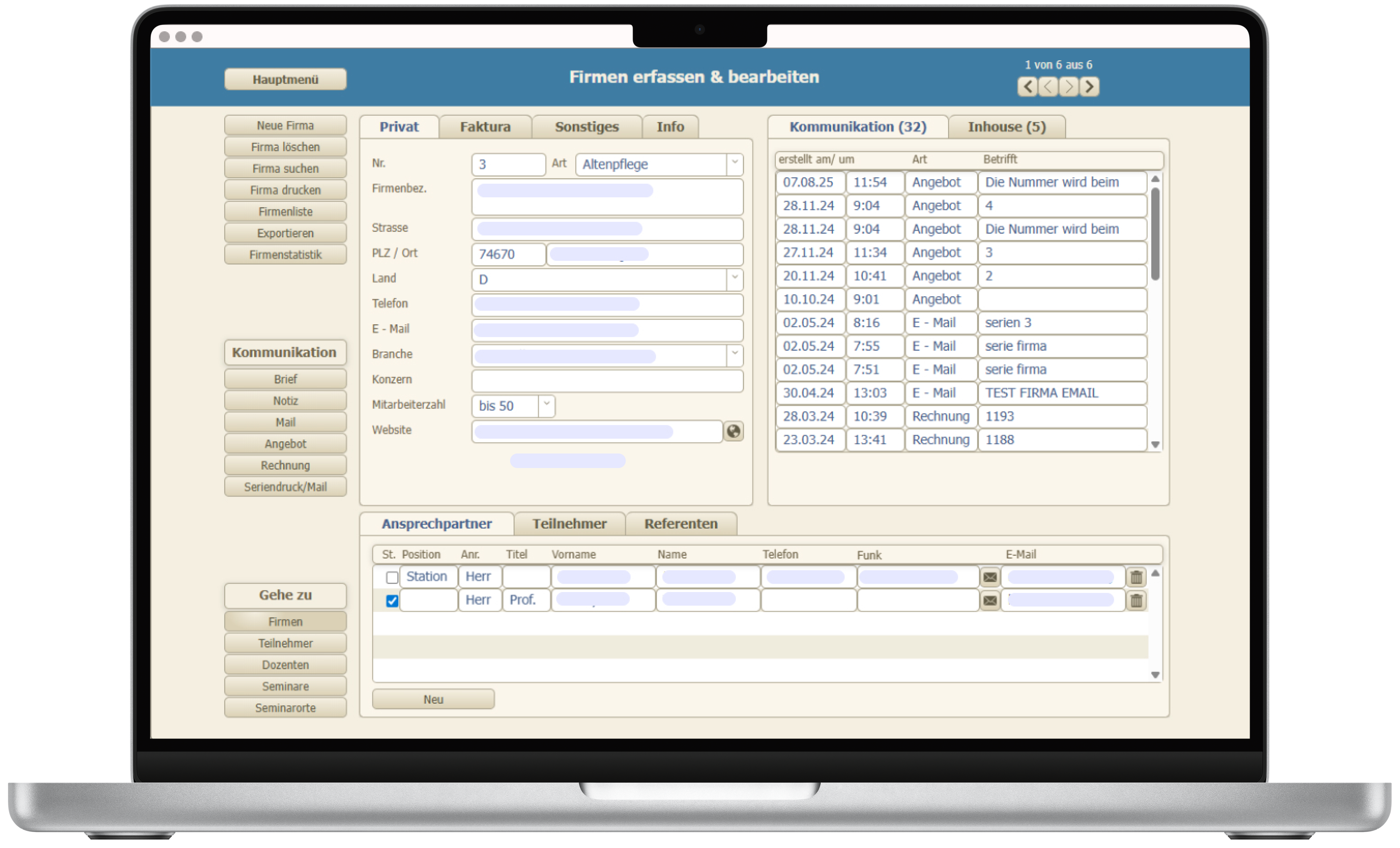Viewport: 1400px width, 848px height.
Task: Click the empty Konzern field
Action: [607, 380]
